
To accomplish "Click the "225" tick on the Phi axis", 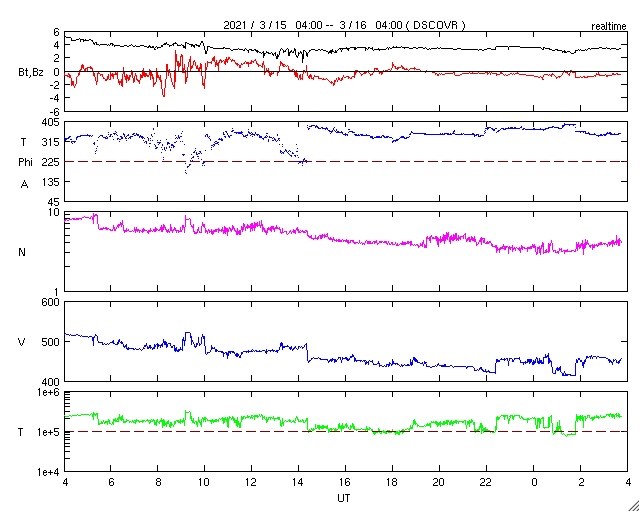I will (x=52, y=162).
